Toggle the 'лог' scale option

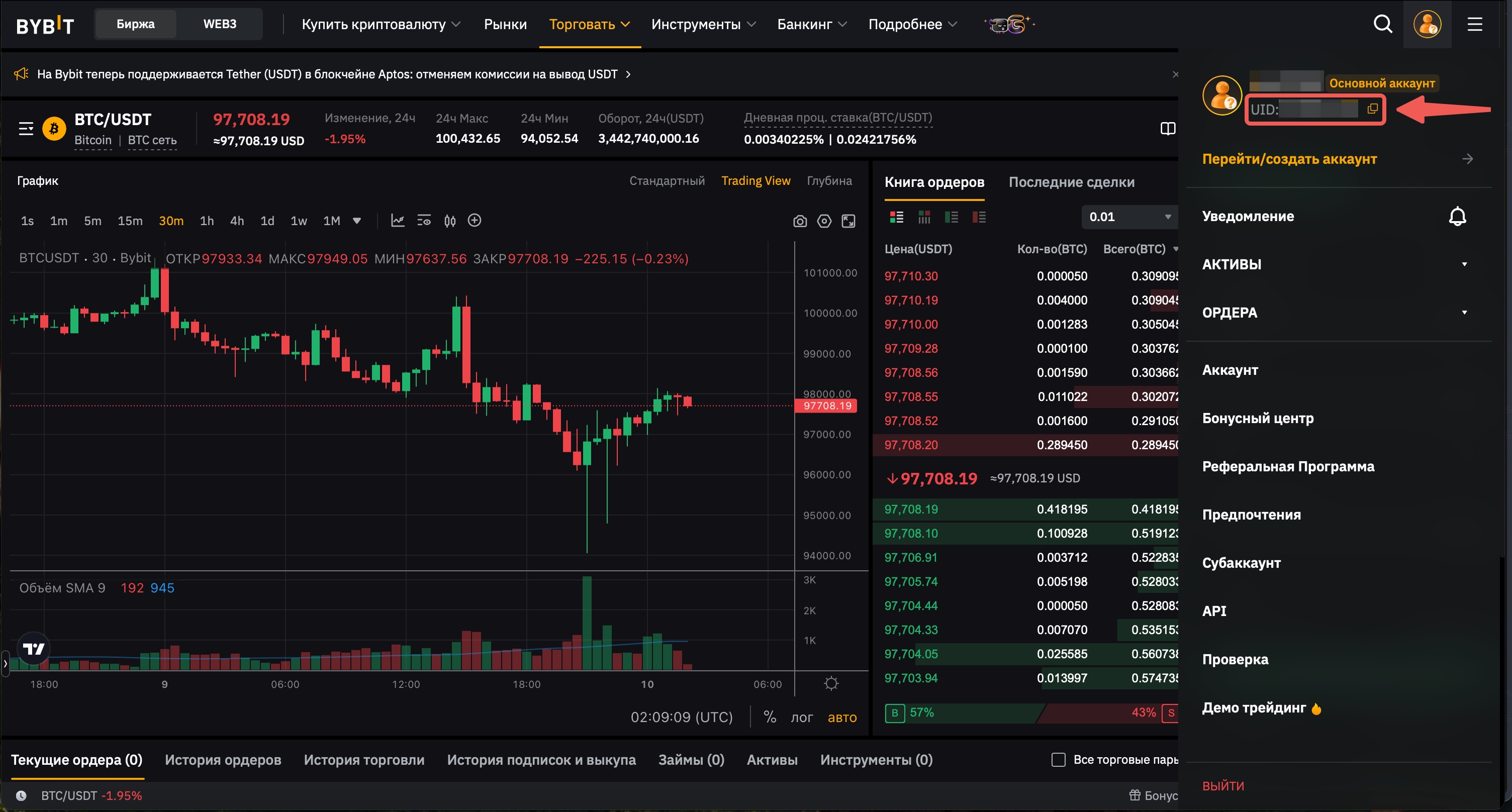(x=801, y=717)
